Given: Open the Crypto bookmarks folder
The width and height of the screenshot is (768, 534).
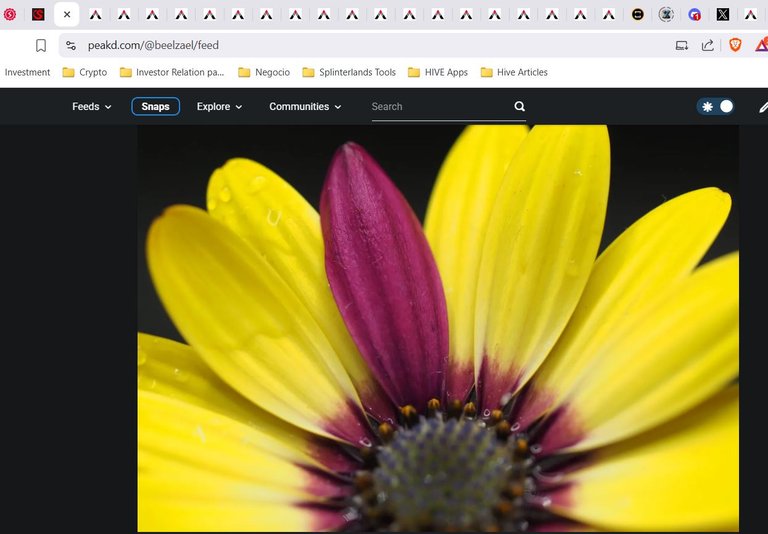Looking at the screenshot, I should pyautogui.click(x=85, y=73).
